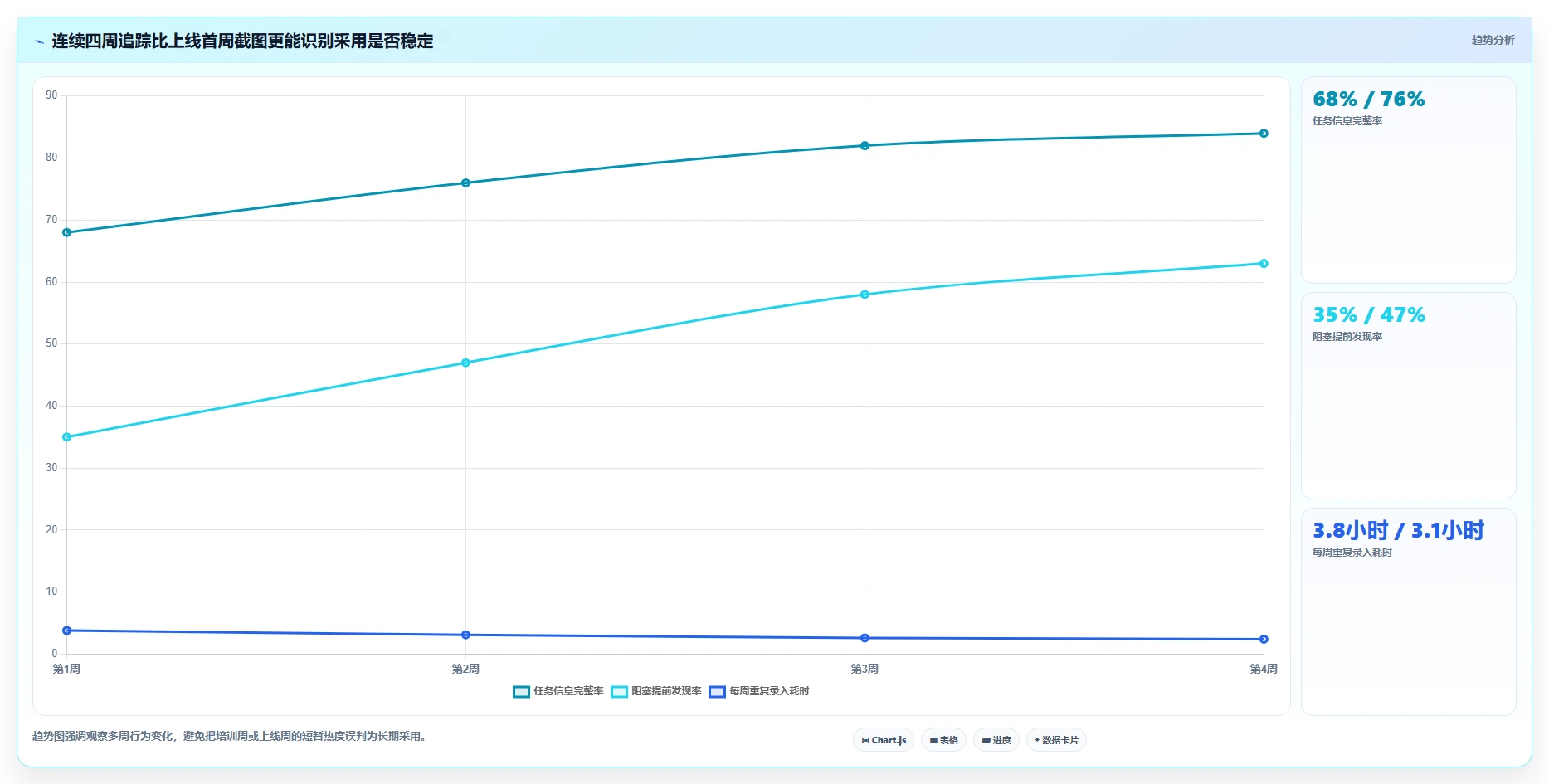1549x784 pixels.
Task: Click the 第2周 x-axis label
Action: point(465,669)
